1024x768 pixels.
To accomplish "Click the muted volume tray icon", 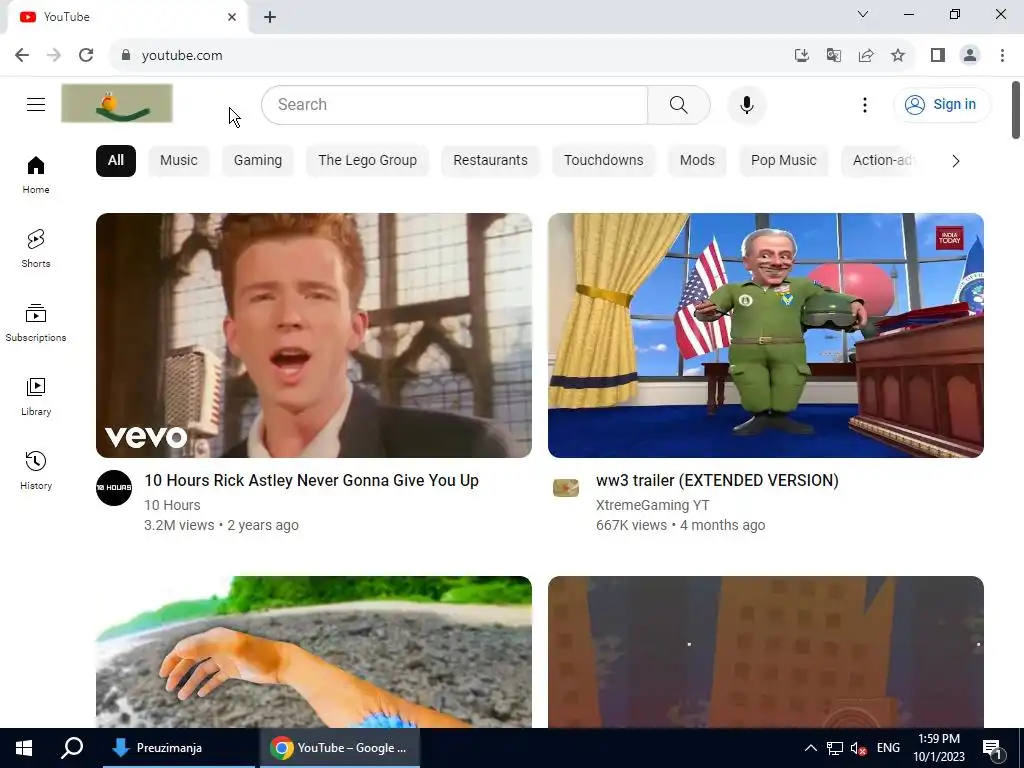I will tap(858, 748).
